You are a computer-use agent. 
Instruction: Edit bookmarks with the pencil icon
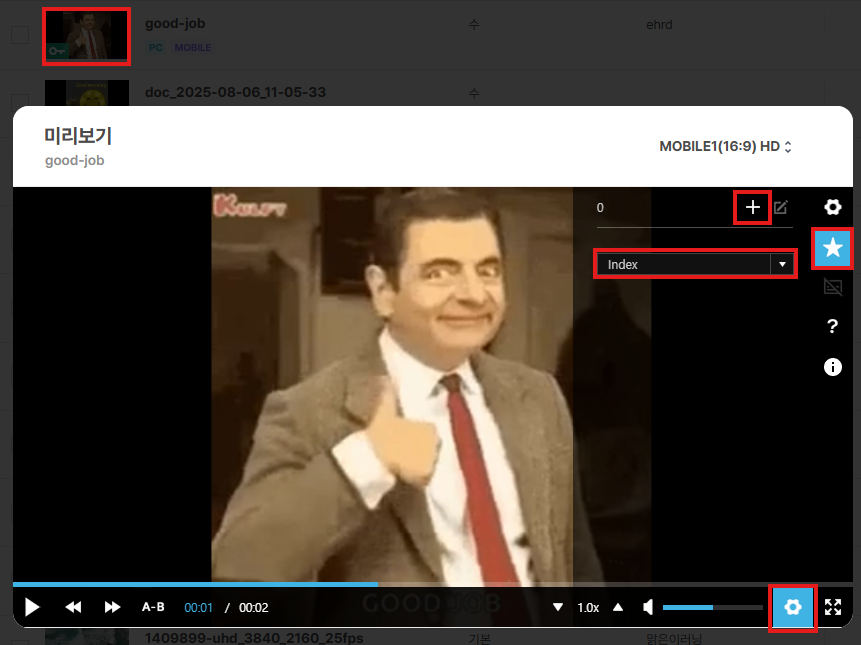(781, 207)
